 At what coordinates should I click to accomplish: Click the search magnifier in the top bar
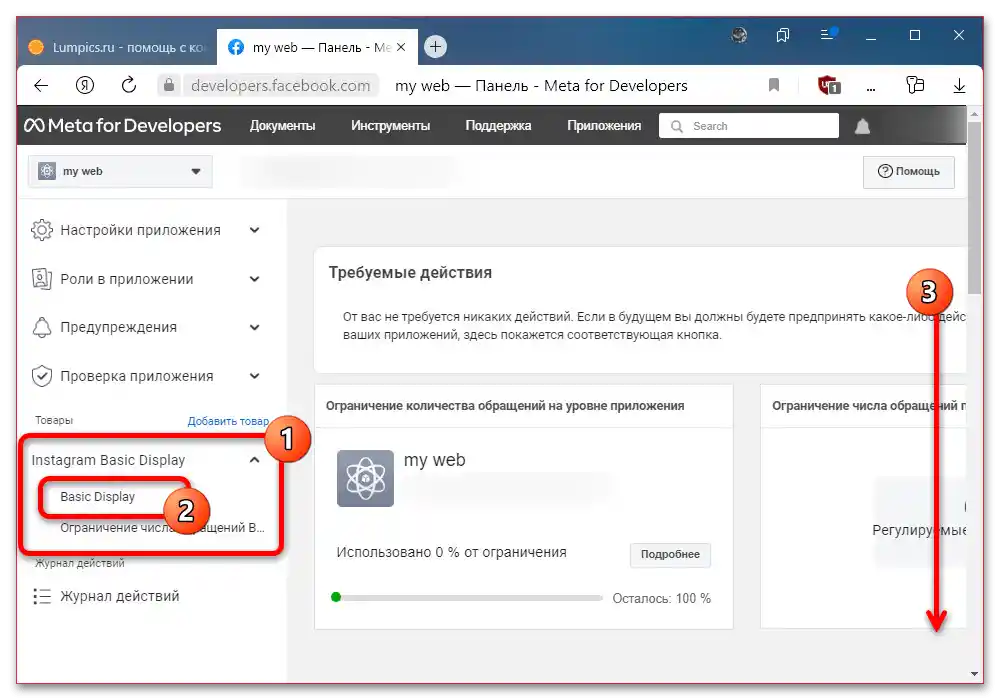coord(676,125)
